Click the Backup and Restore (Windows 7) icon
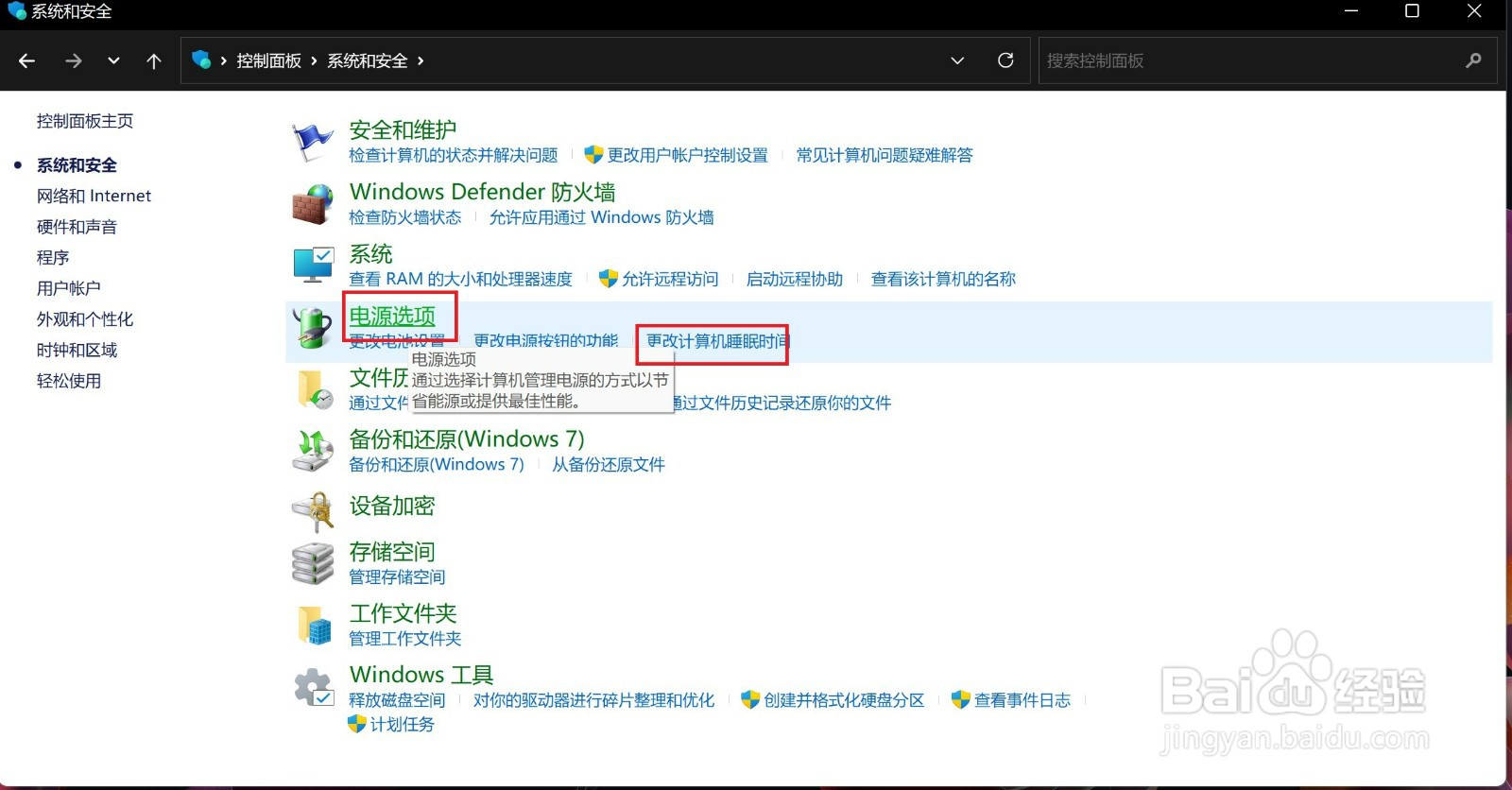Viewport: 1512px width, 790px height. coord(312,451)
